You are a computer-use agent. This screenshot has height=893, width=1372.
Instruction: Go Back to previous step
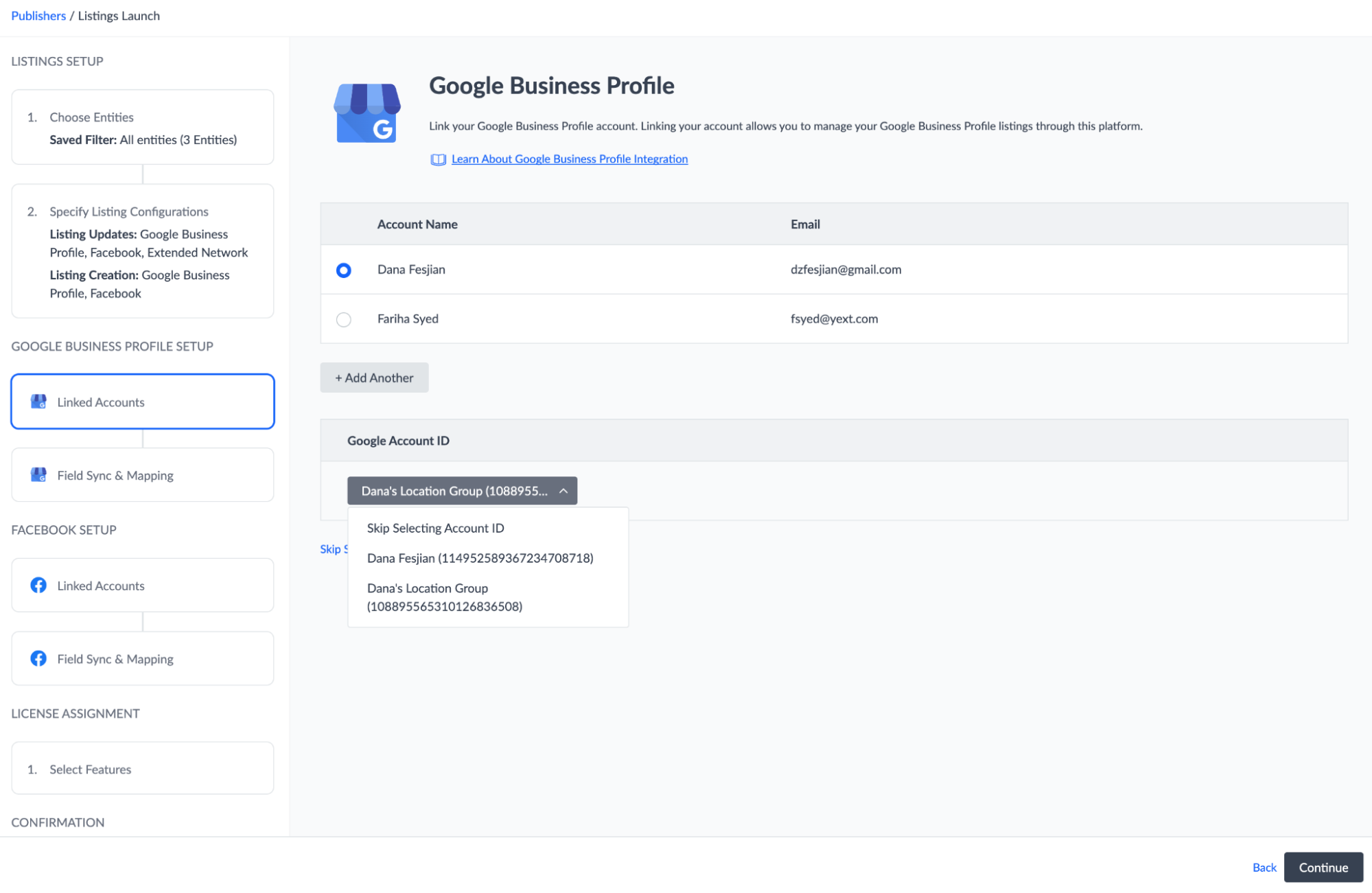[1264, 867]
